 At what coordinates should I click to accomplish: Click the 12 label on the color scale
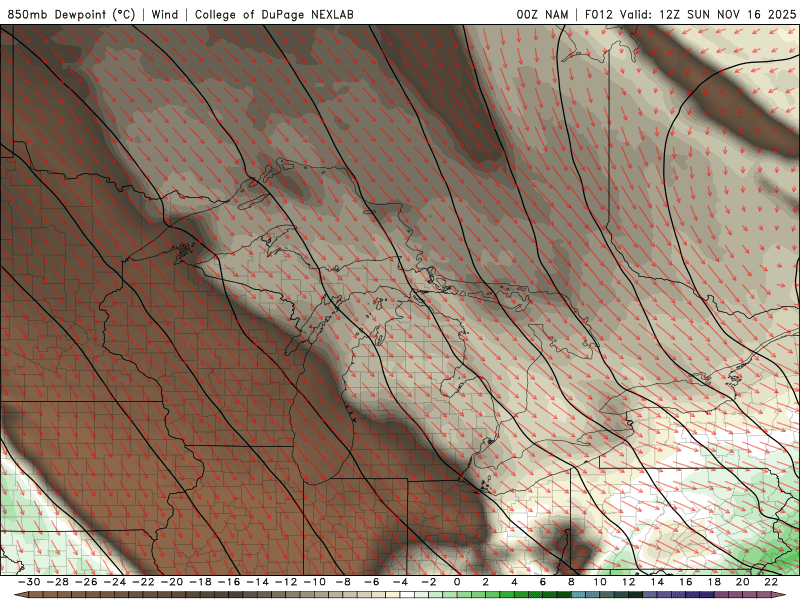(629, 582)
